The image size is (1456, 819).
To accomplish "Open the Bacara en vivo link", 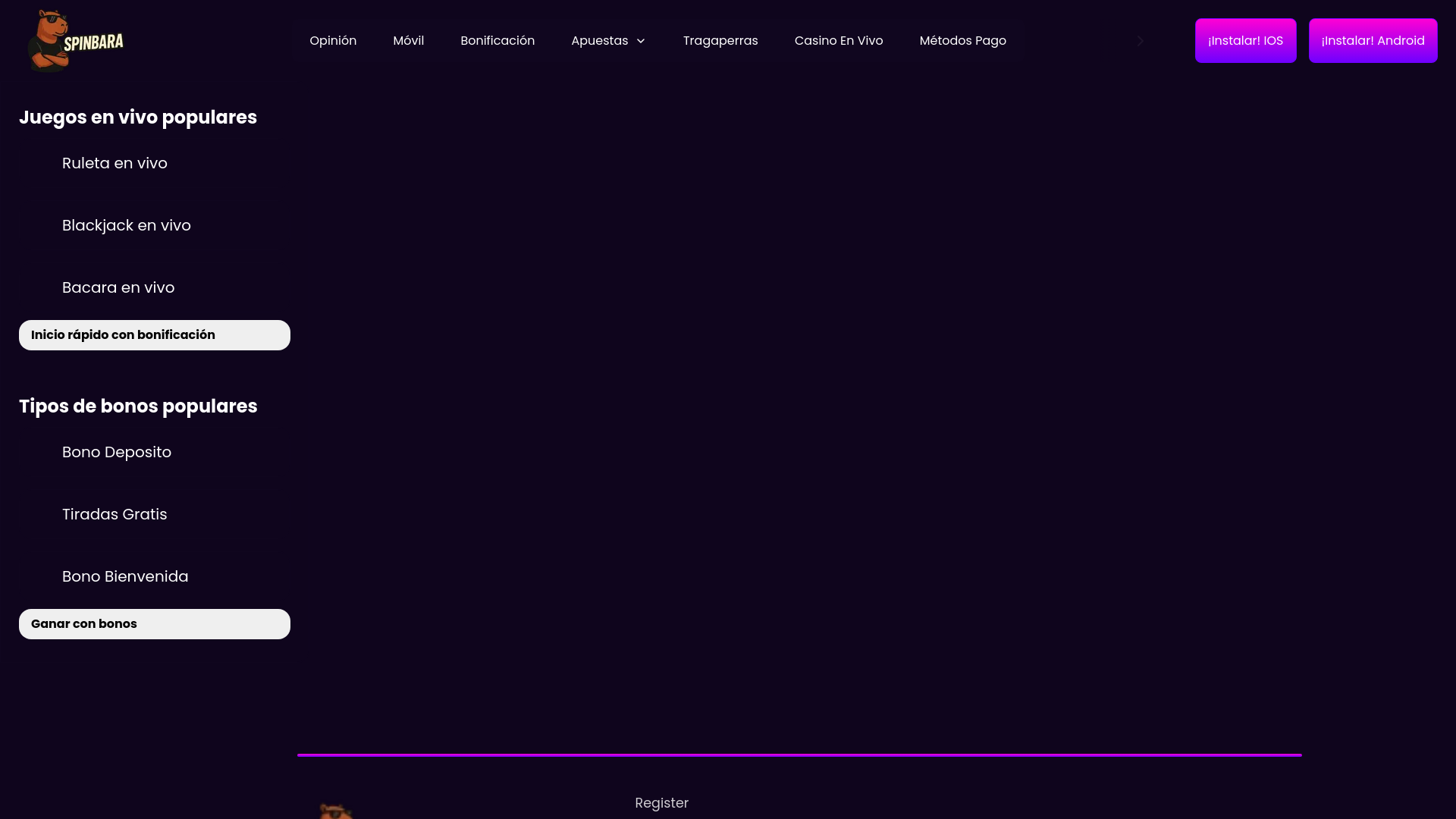I will [118, 287].
